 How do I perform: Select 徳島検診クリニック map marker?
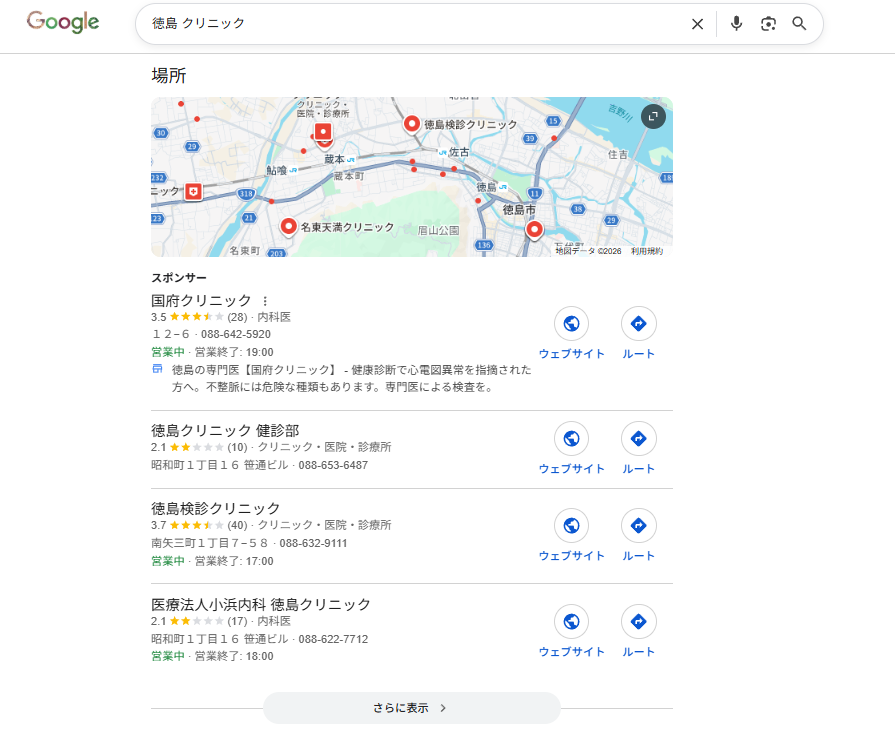point(411,124)
